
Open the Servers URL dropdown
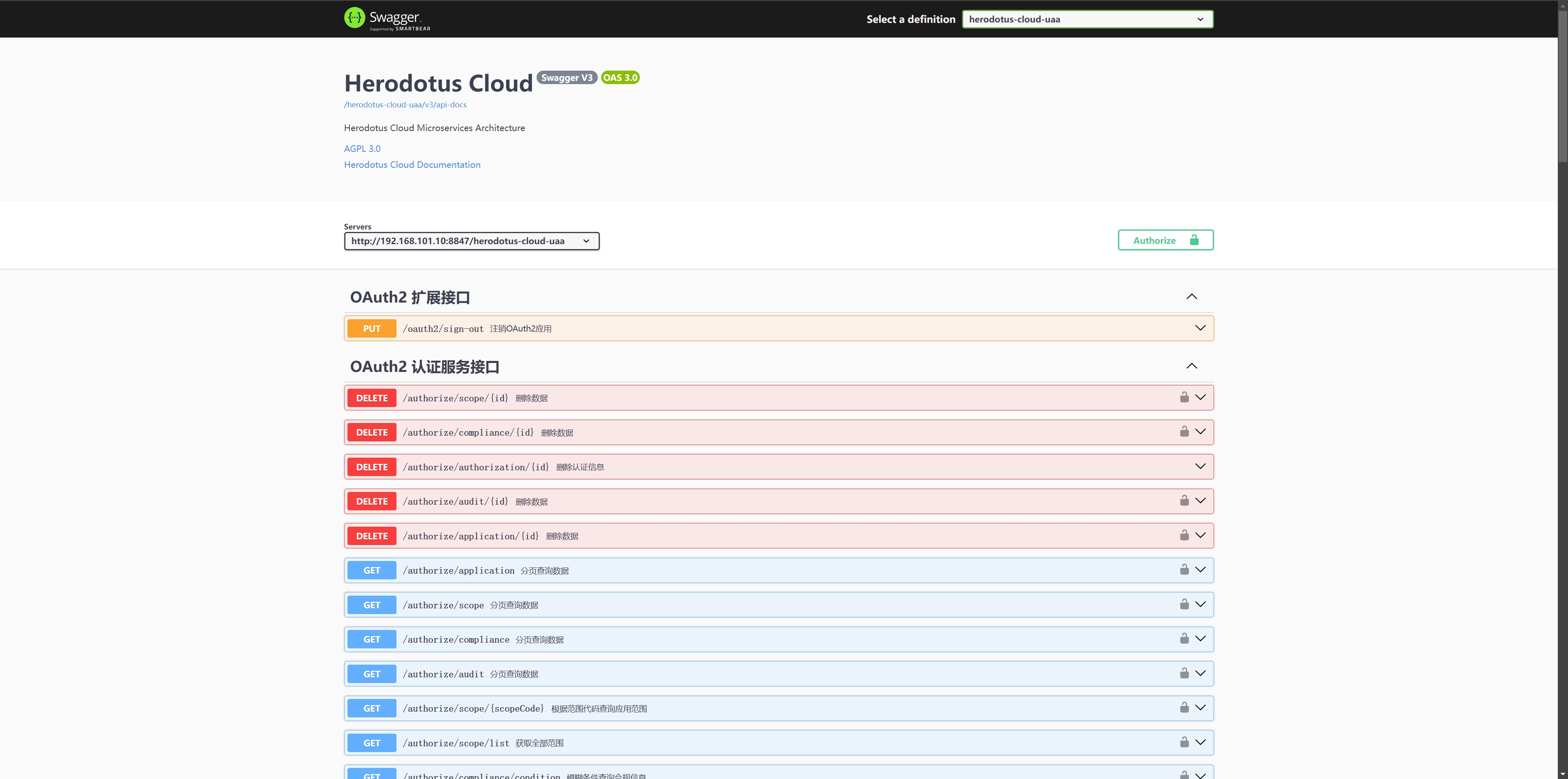point(471,241)
